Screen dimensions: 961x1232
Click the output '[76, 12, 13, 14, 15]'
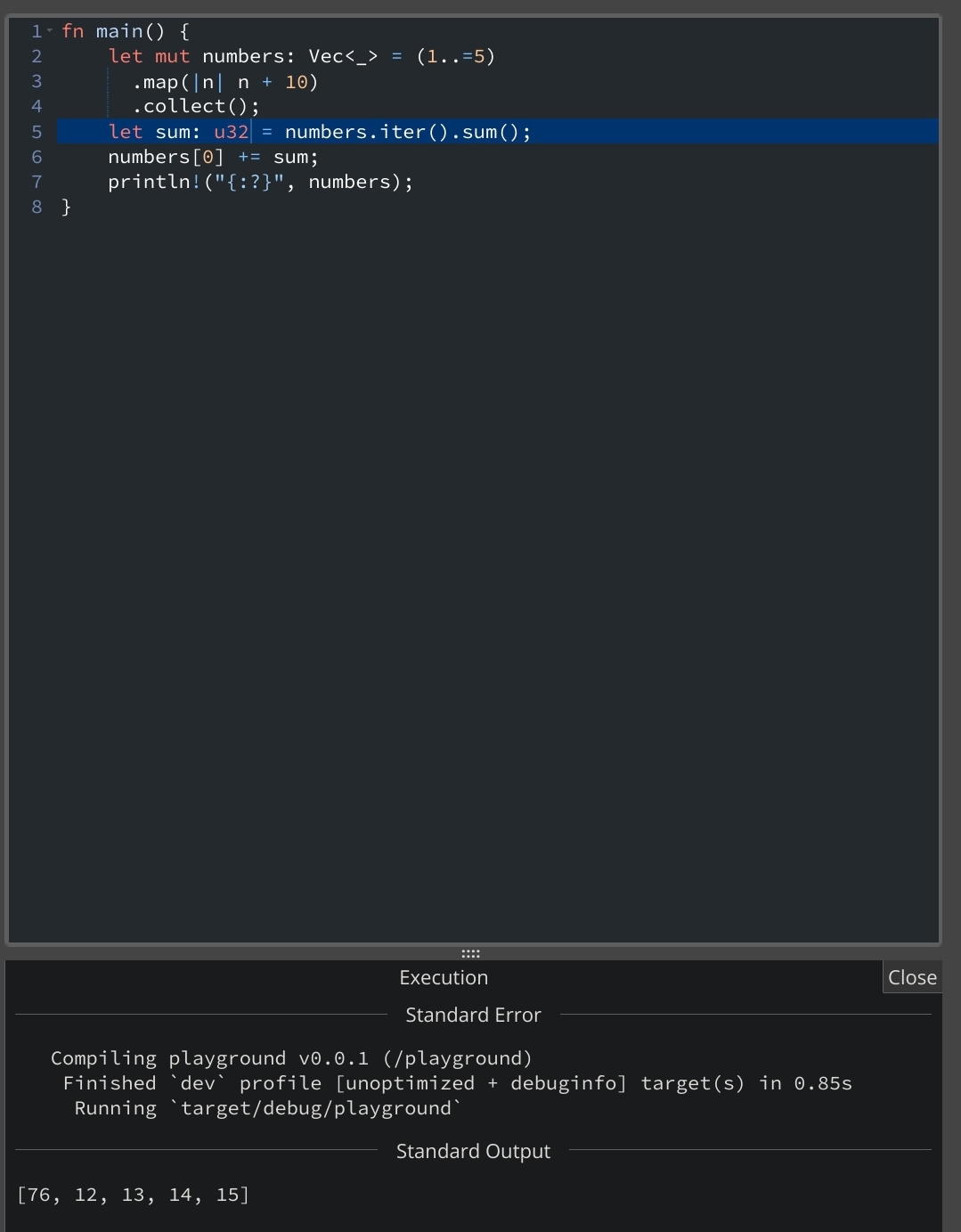tap(134, 1195)
